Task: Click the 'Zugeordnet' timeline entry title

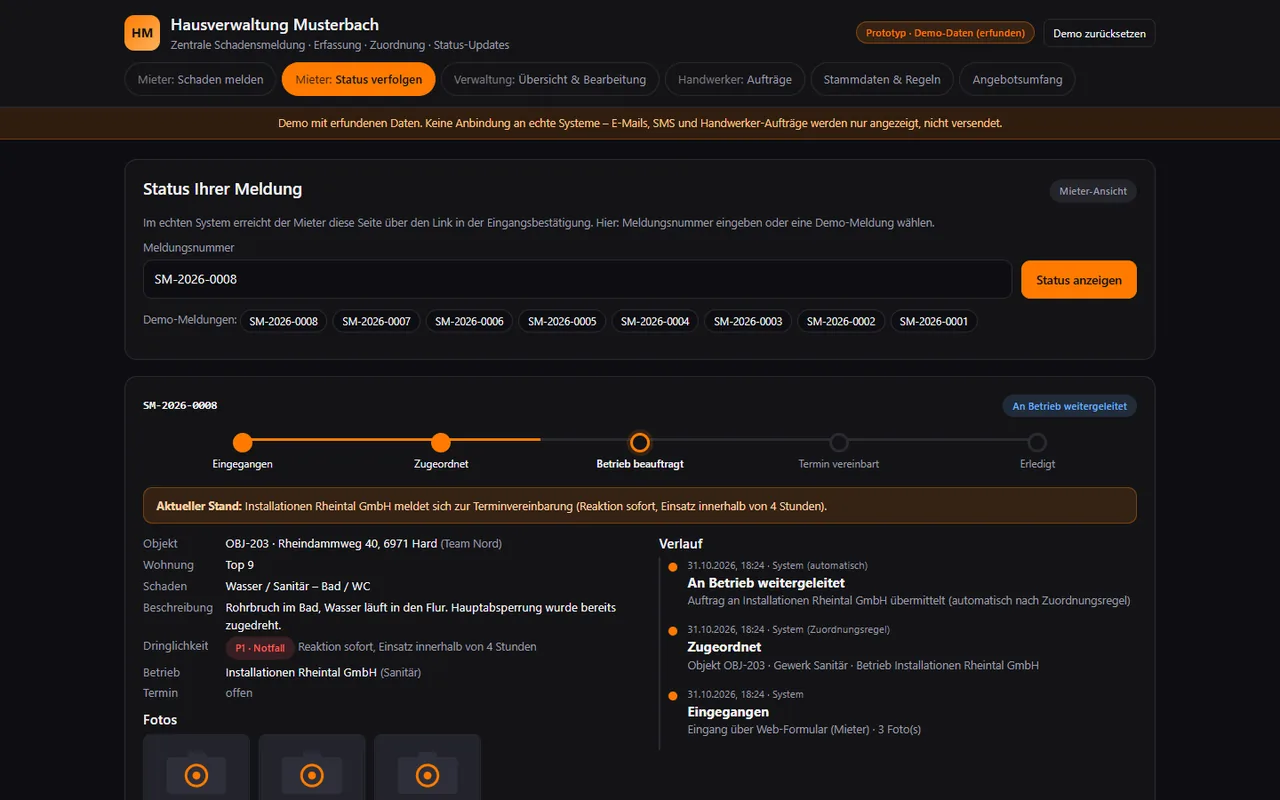Action: (724, 647)
